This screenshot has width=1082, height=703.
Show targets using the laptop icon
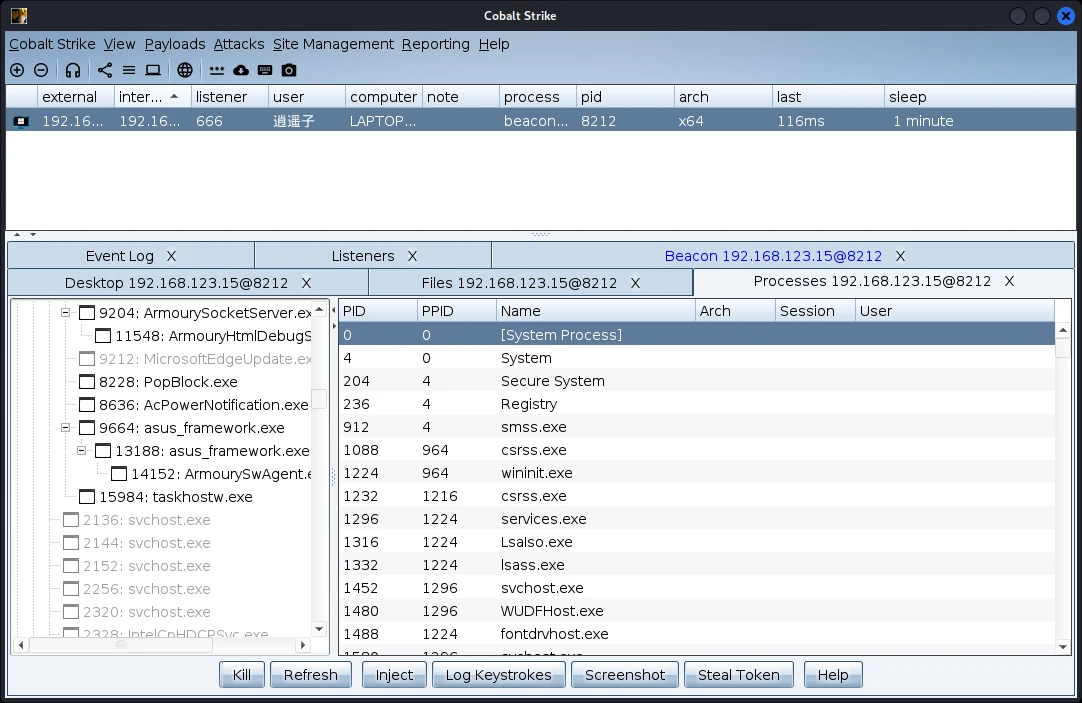pos(153,70)
